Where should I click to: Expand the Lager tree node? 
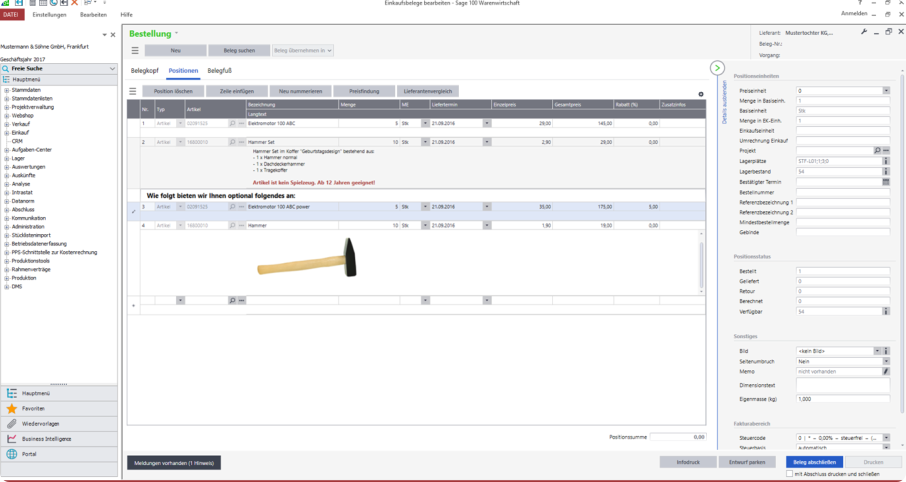(x=7, y=158)
